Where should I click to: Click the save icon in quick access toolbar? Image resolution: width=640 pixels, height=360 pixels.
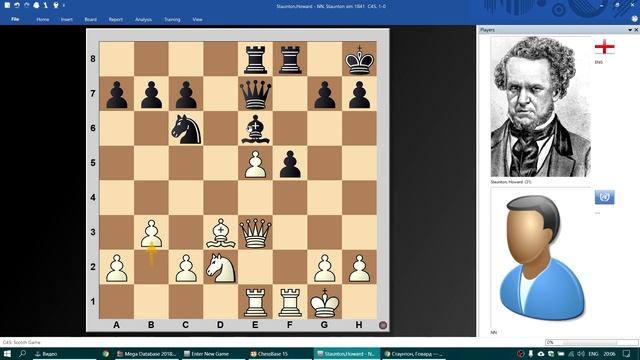tap(7, 5)
